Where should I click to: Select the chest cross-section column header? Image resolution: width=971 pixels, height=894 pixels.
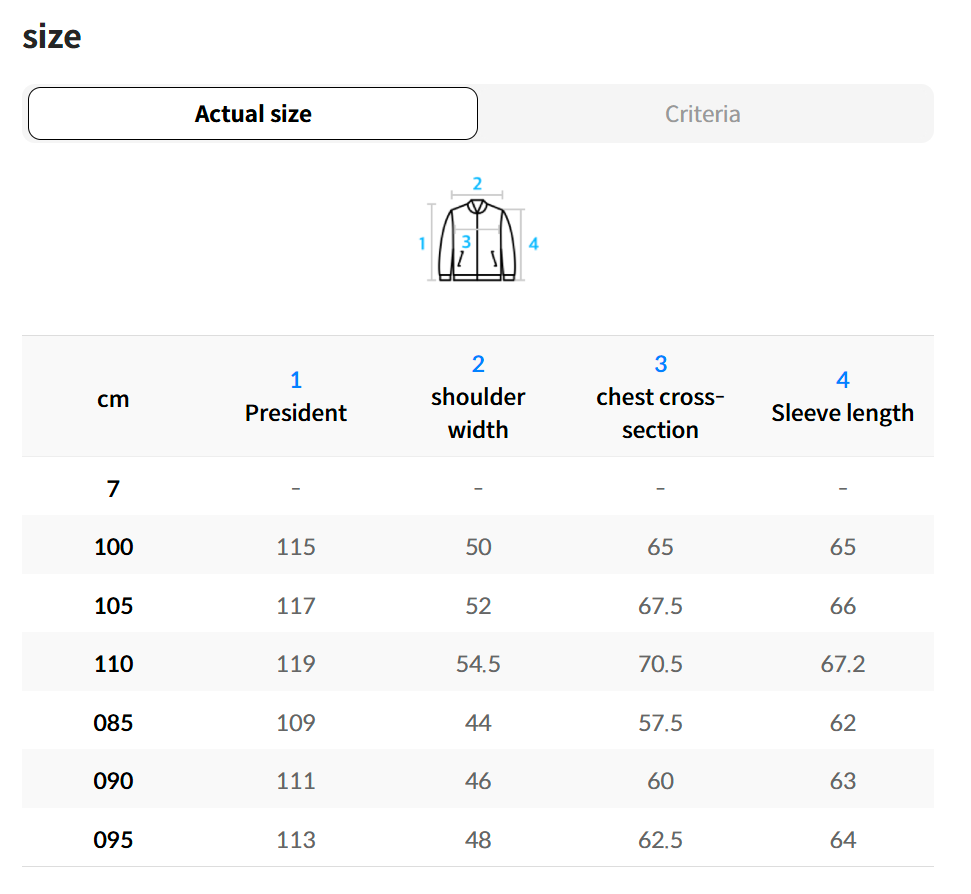660,413
